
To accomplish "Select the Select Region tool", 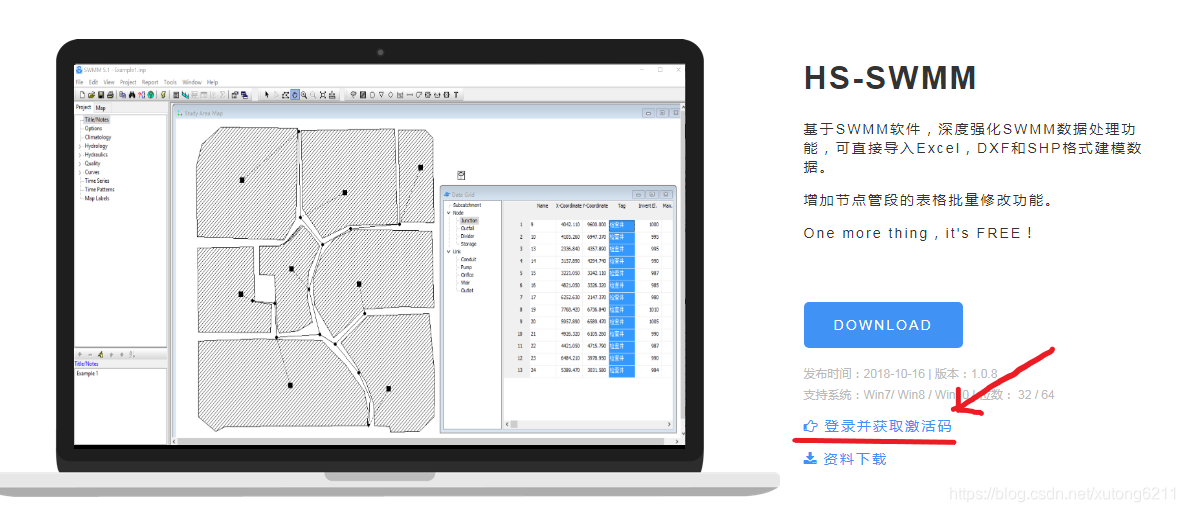I will point(286,95).
